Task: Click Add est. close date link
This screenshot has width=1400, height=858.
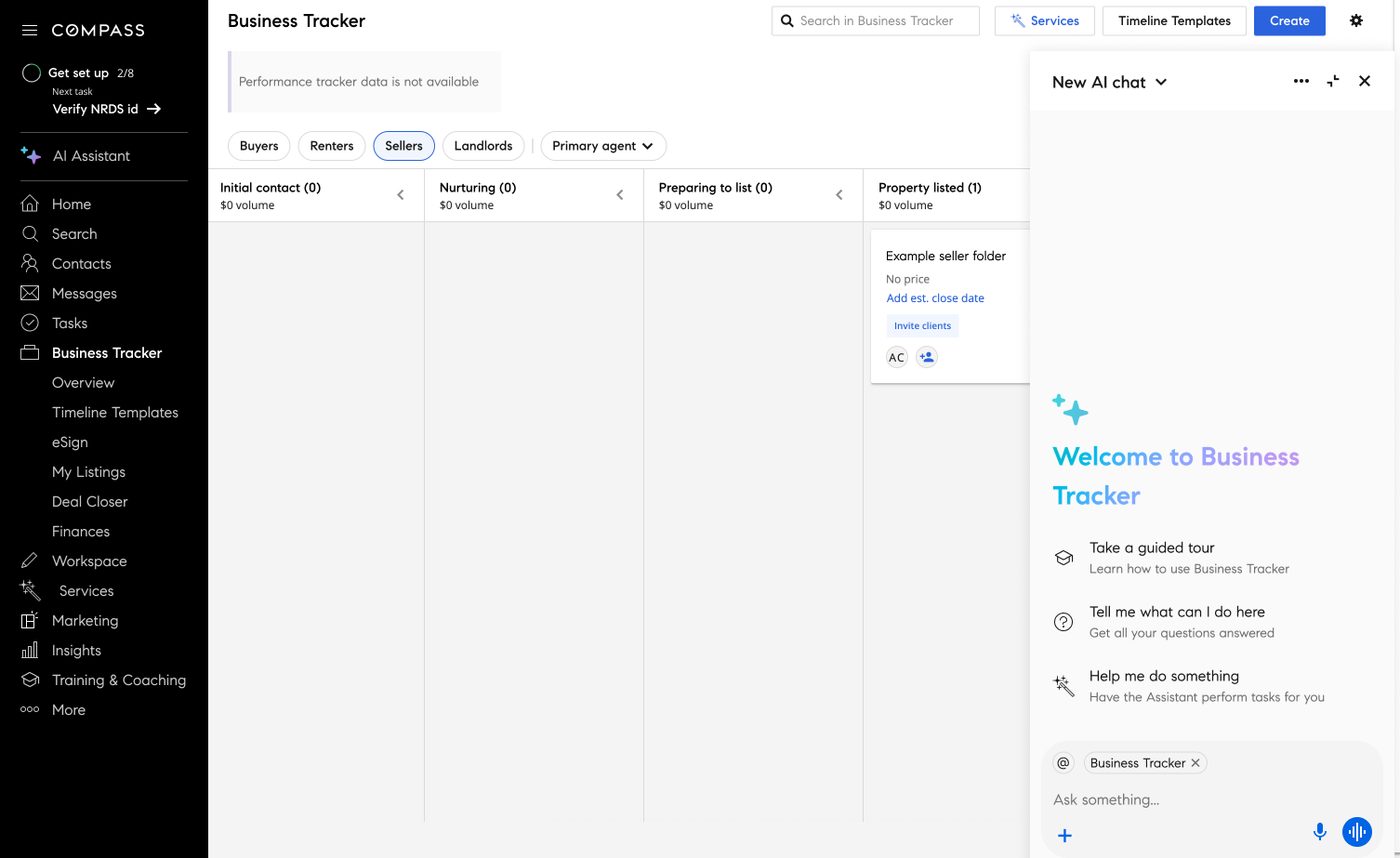Action: click(935, 298)
